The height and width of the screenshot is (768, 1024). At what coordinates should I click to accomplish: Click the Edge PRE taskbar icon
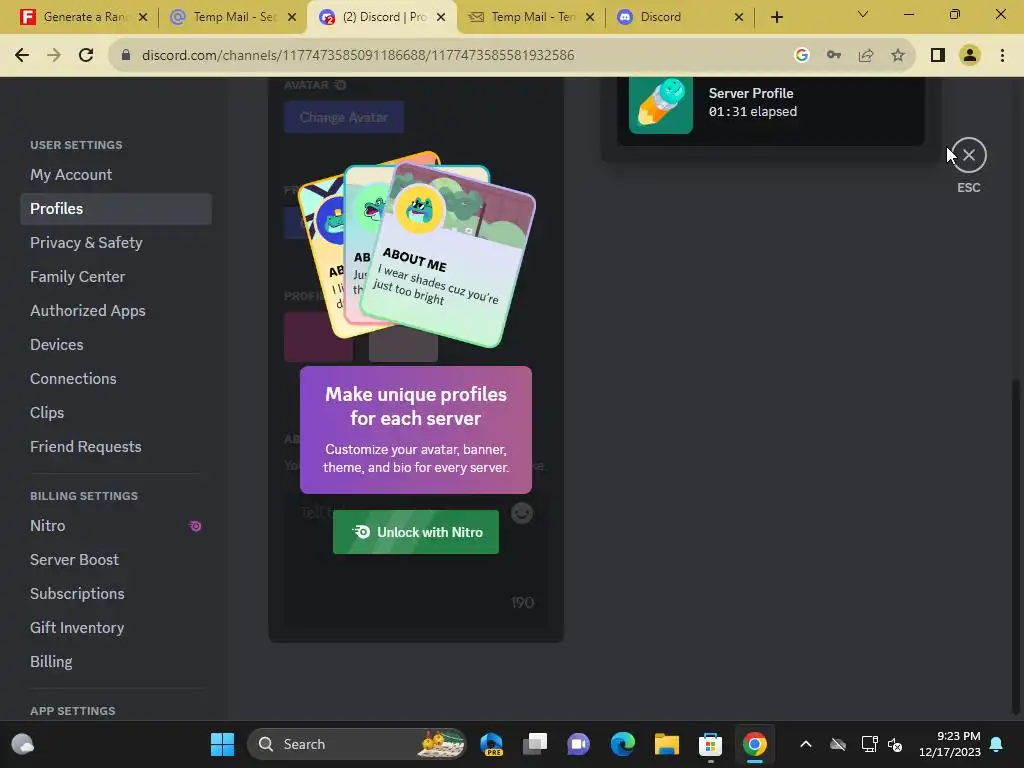(x=490, y=744)
